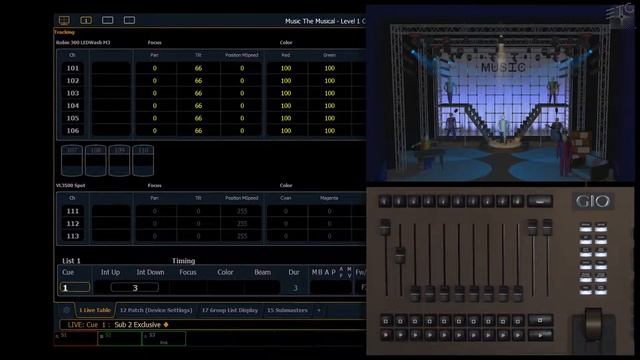The width and height of the screenshot is (640, 360).
Task: Click the intensity timing field showing 3
Action: click(x=135, y=288)
